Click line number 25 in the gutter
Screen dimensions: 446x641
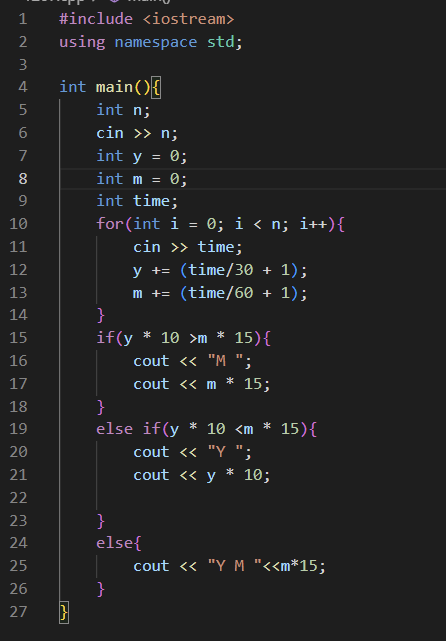coord(18,566)
